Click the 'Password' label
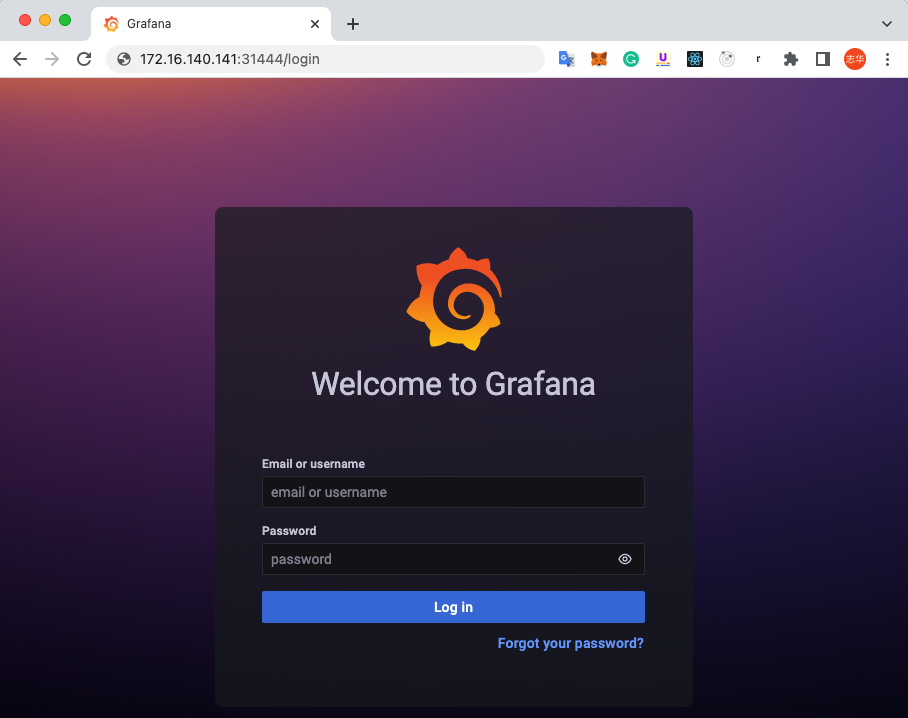This screenshot has height=718, width=908. point(289,531)
